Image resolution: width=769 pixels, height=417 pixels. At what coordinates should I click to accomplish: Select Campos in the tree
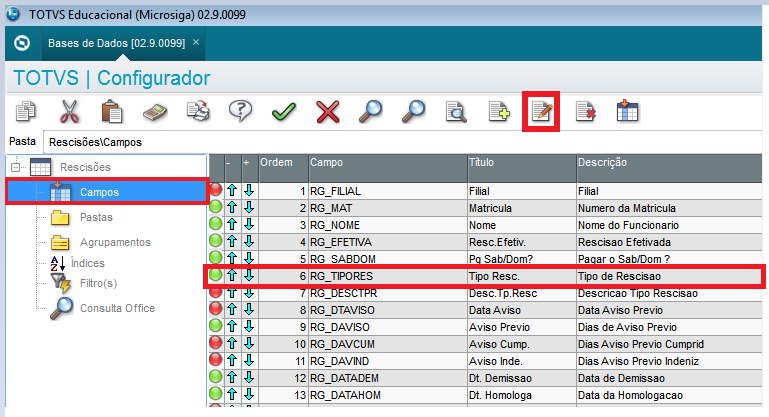tap(100, 192)
